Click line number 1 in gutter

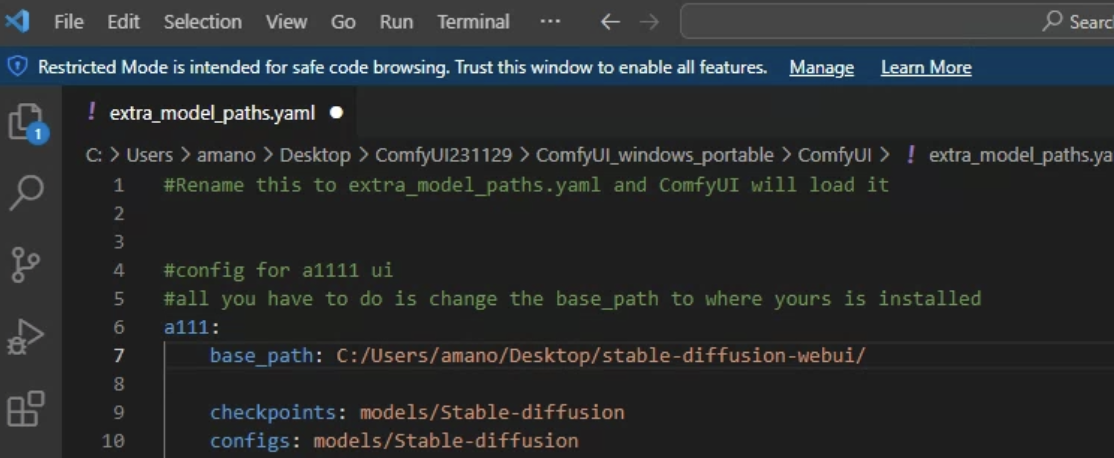(118, 185)
